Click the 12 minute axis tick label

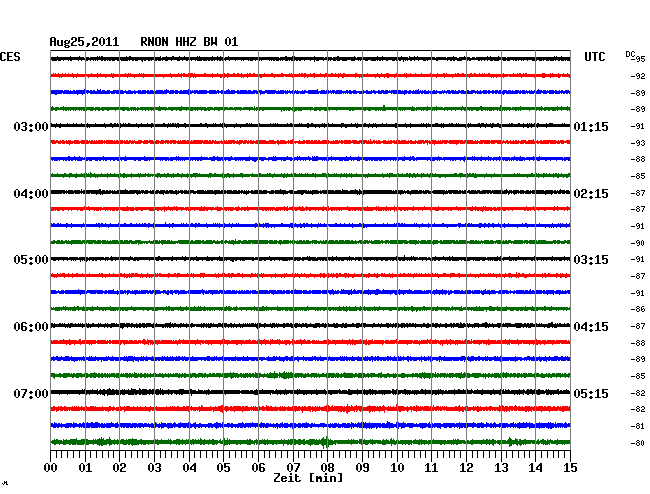[466, 468]
